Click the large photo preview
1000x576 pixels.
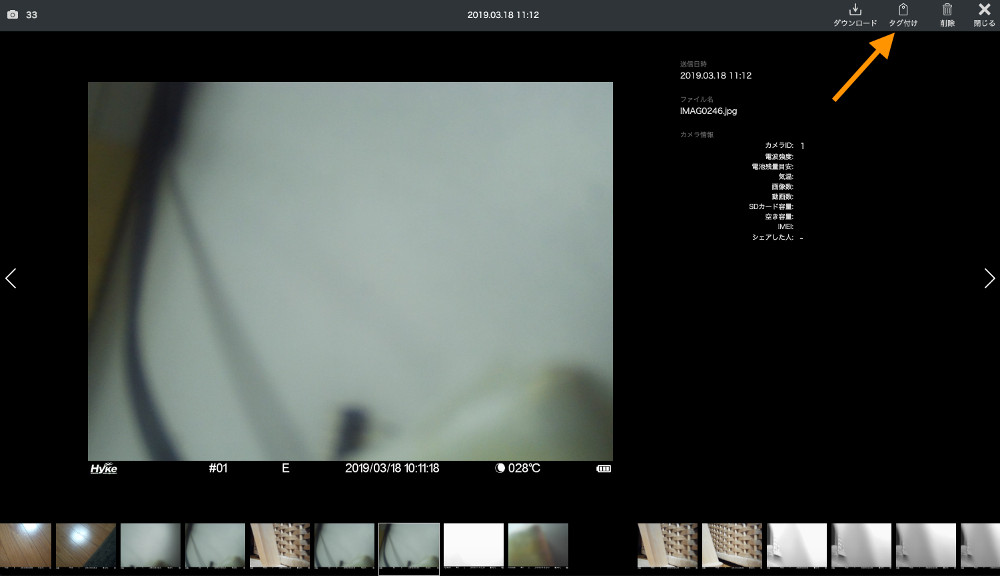[350, 270]
